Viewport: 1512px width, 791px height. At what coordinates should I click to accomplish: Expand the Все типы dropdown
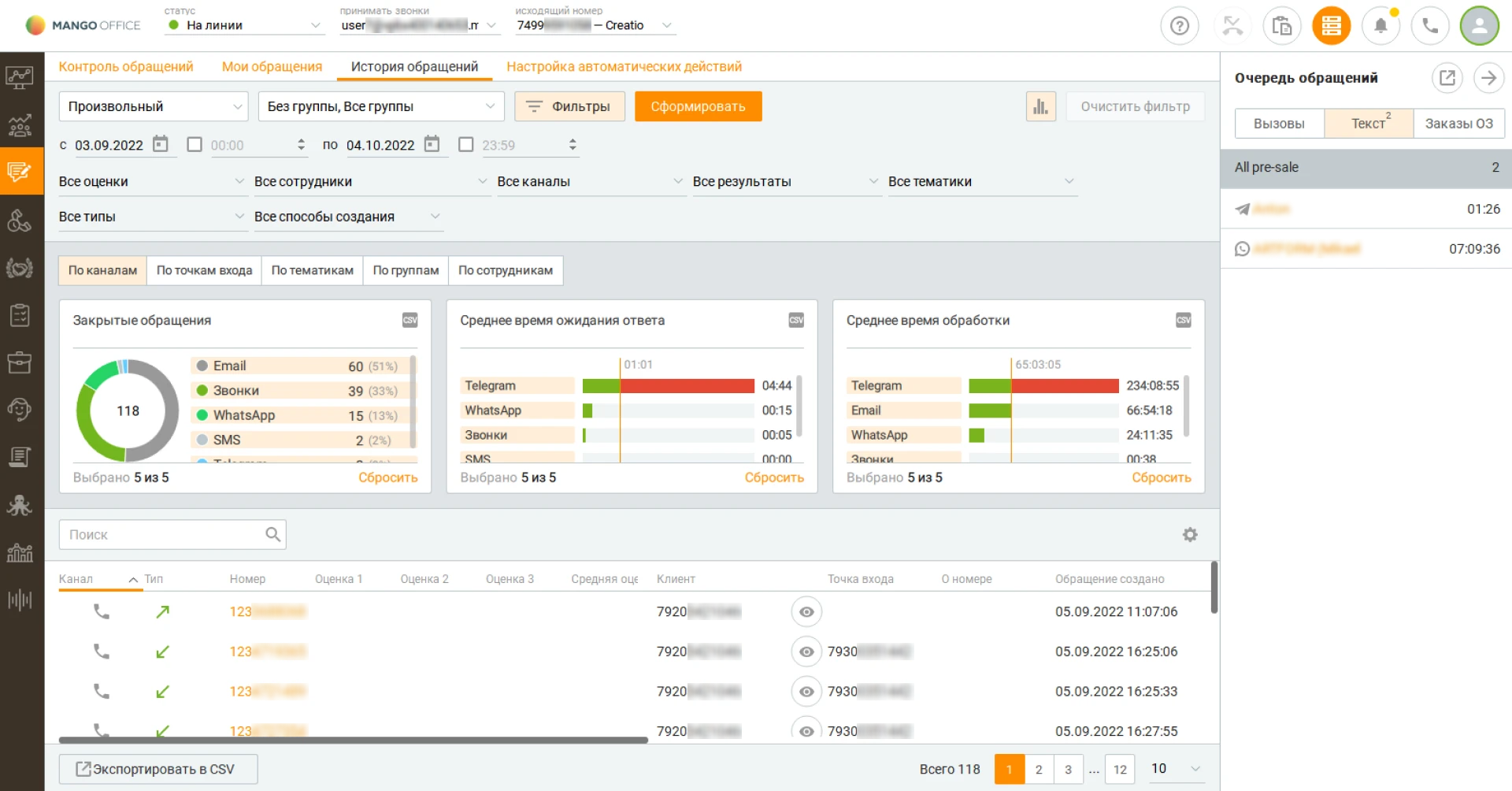tap(153, 217)
